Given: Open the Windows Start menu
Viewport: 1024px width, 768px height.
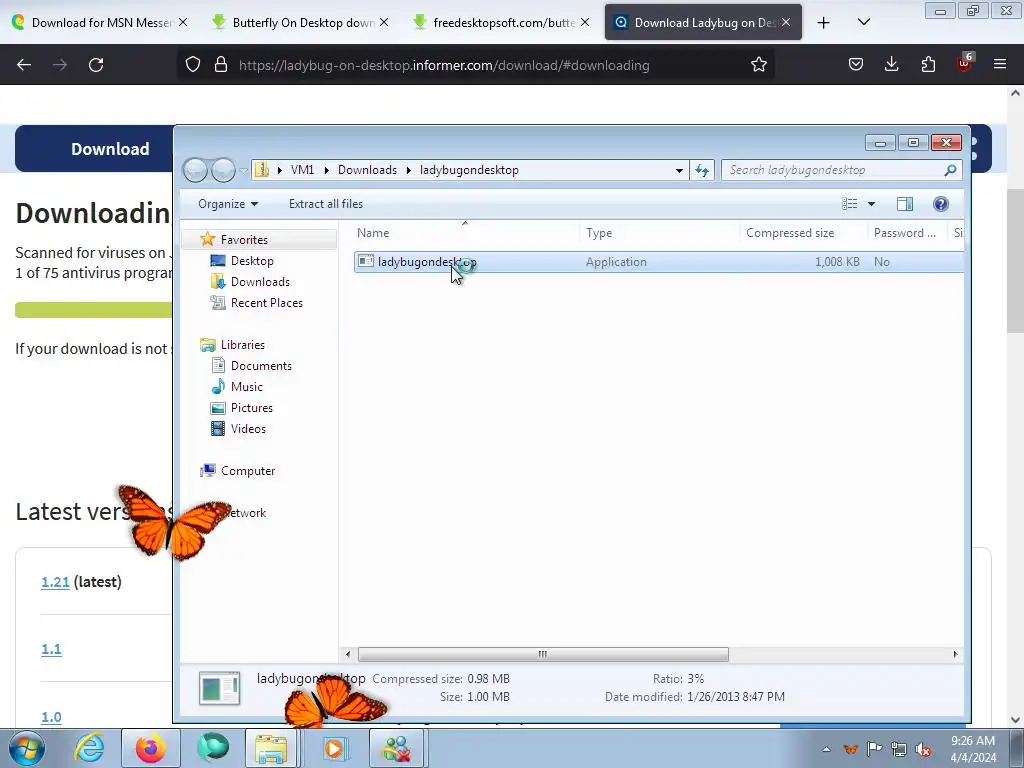Looking at the screenshot, I should click(26, 748).
